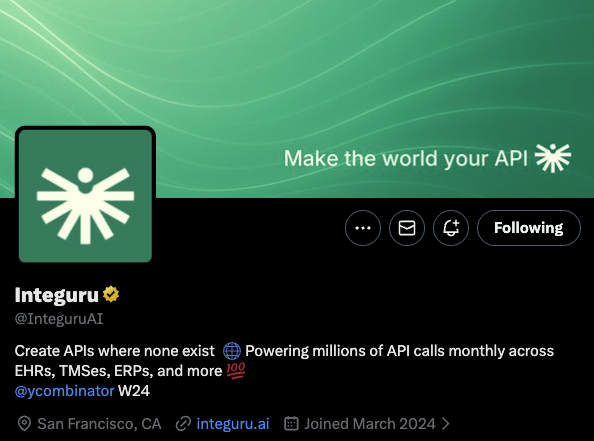The width and height of the screenshot is (594, 441).
Task: Click the link chain icon beside integuru.ai
Action: (183, 424)
